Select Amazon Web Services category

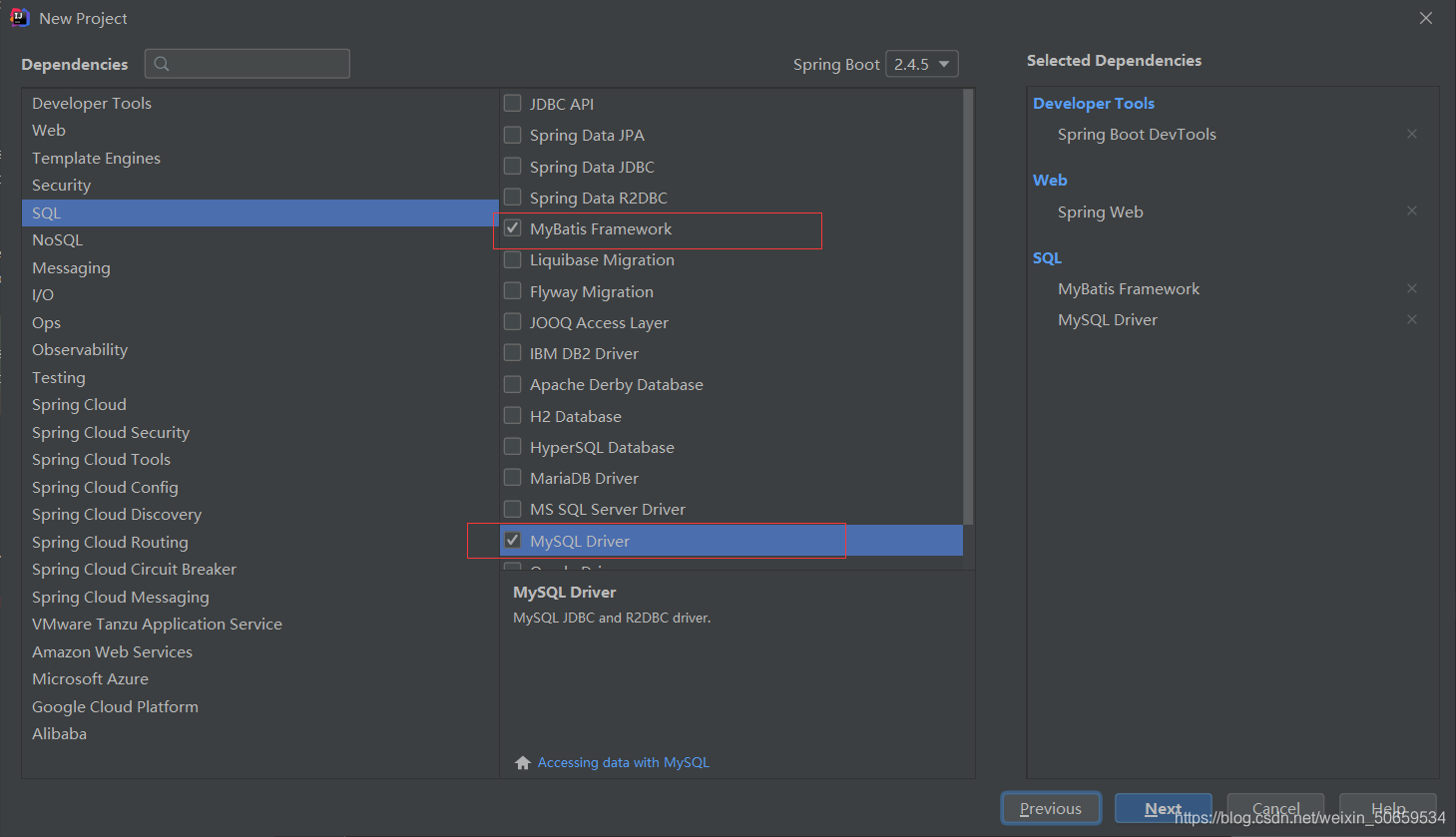click(x=260, y=651)
